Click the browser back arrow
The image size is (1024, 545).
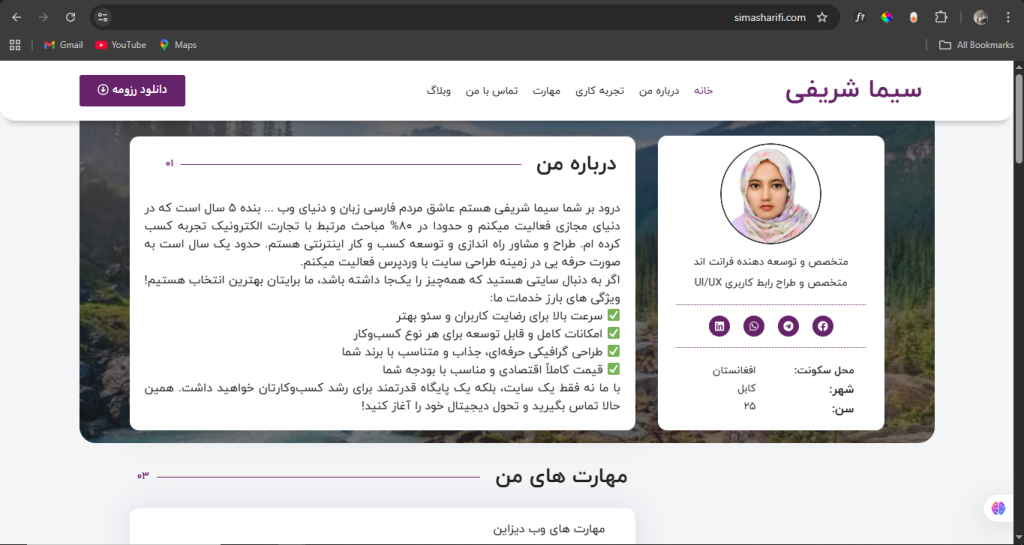coord(17,18)
